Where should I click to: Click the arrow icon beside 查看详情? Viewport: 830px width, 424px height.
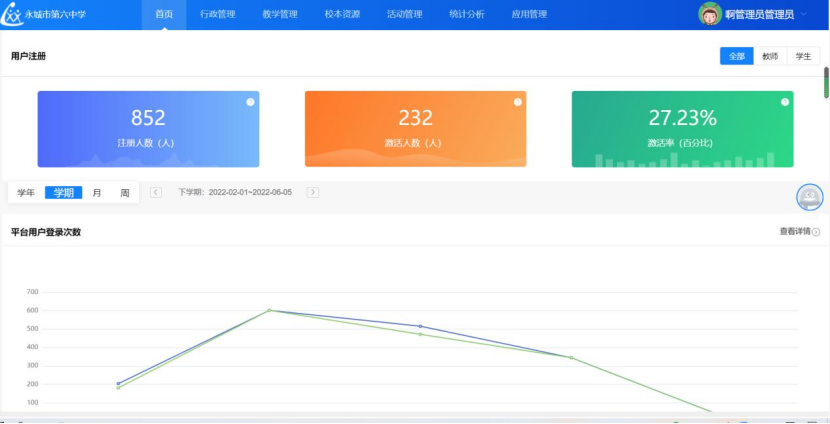pyautogui.click(x=816, y=232)
